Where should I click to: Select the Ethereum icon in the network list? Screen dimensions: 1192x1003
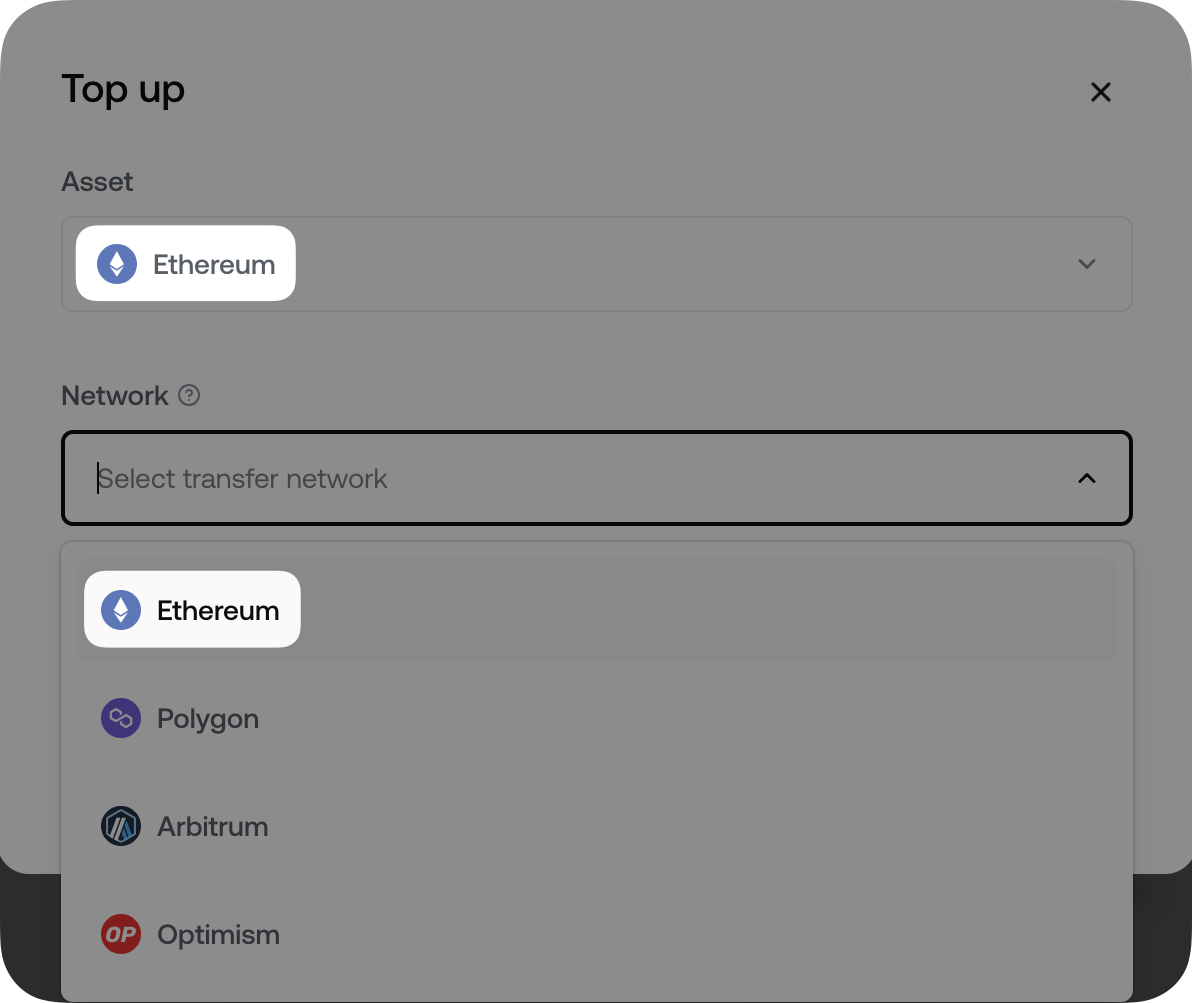click(x=119, y=609)
